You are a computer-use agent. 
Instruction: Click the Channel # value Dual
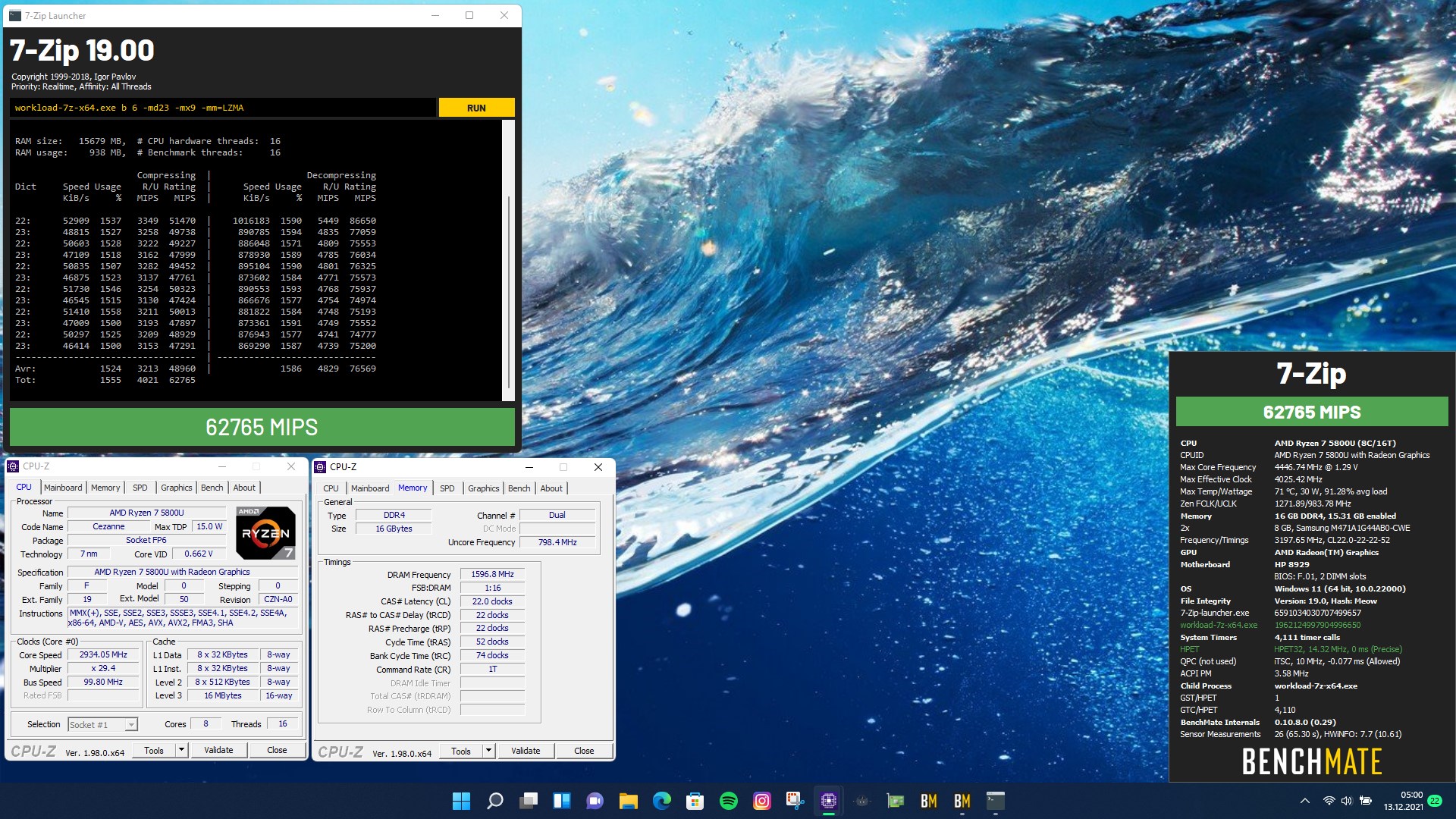[x=557, y=515]
